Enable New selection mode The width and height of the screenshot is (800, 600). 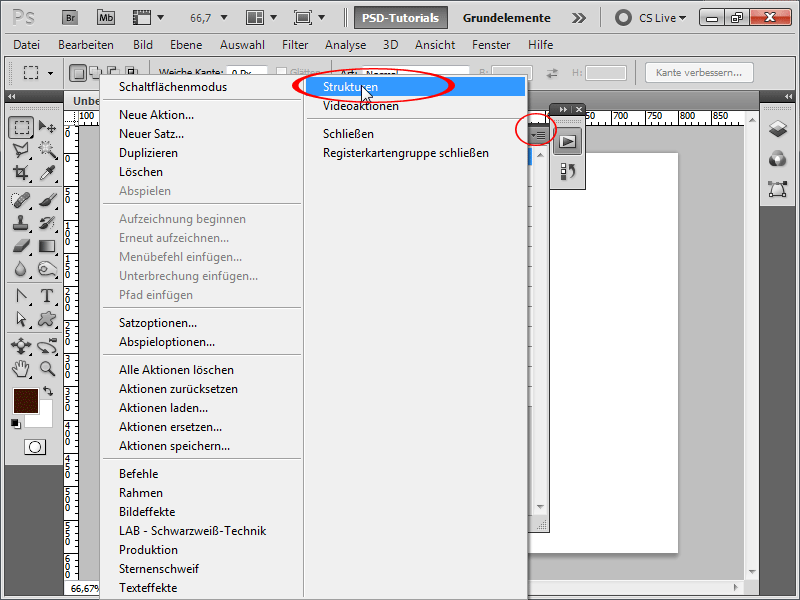[78, 73]
